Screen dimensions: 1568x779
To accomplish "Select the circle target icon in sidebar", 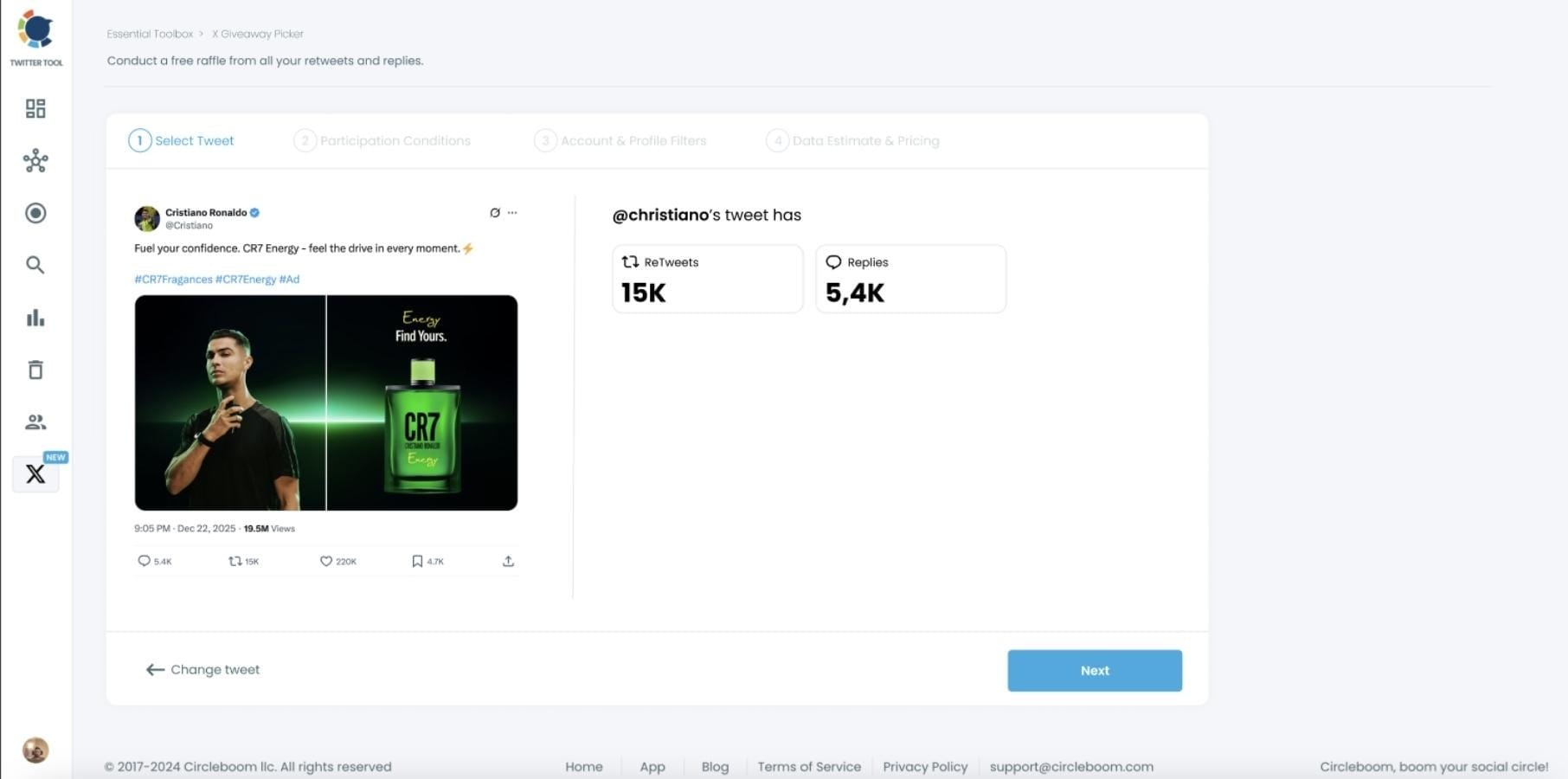I will click(35, 213).
